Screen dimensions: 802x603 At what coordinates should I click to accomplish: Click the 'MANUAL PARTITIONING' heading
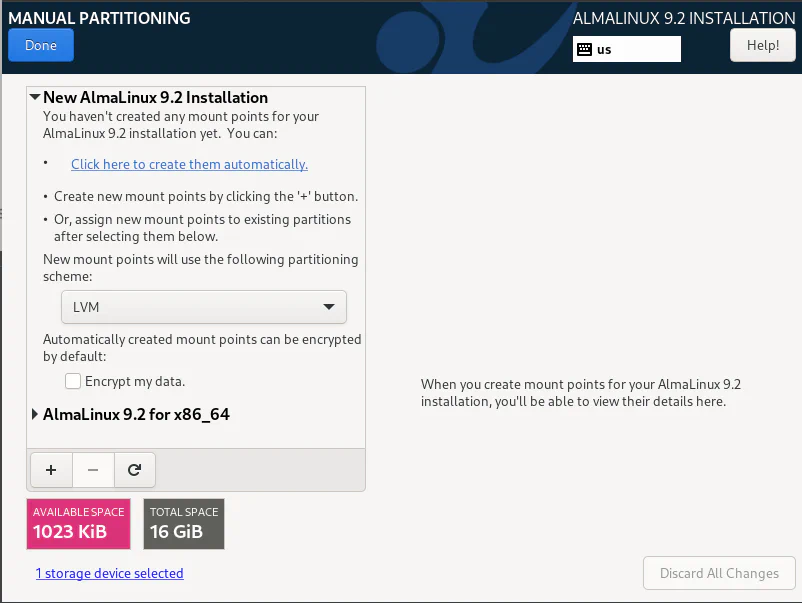99,18
